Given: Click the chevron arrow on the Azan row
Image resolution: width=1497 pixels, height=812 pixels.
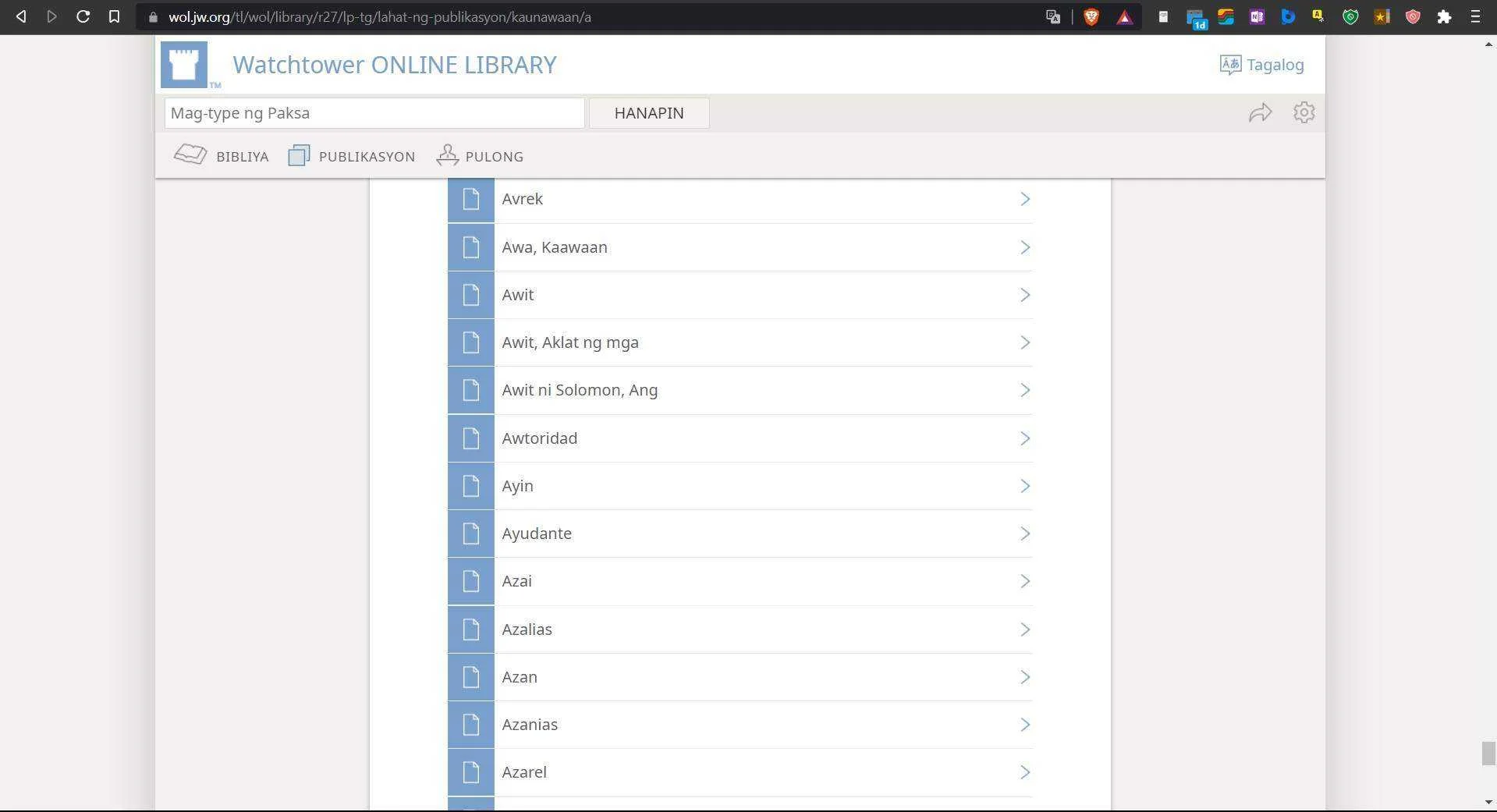Looking at the screenshot, I should pyautogui.click(x=1025, y=677).
